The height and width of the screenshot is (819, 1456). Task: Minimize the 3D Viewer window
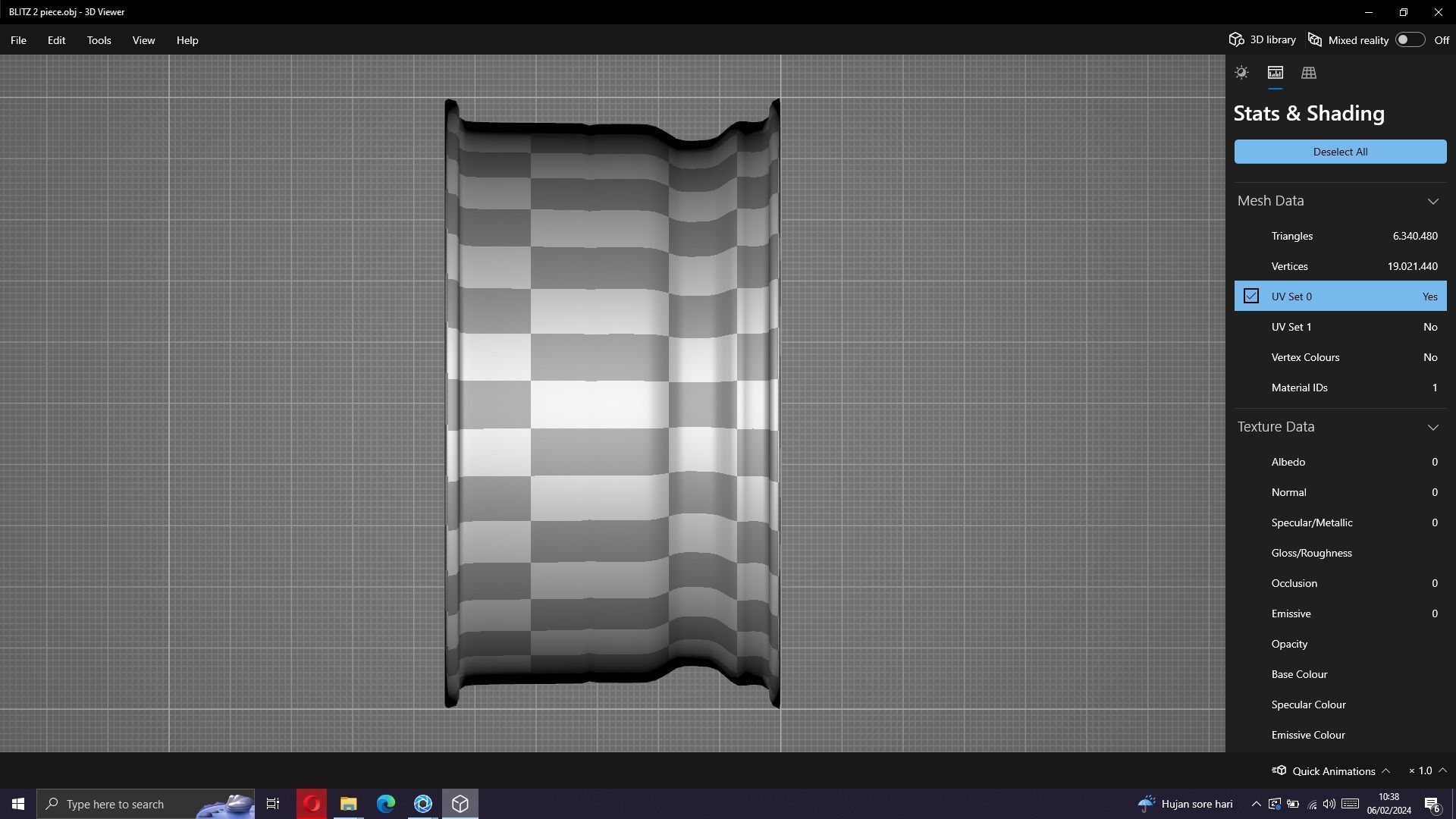pos(1368,12)
